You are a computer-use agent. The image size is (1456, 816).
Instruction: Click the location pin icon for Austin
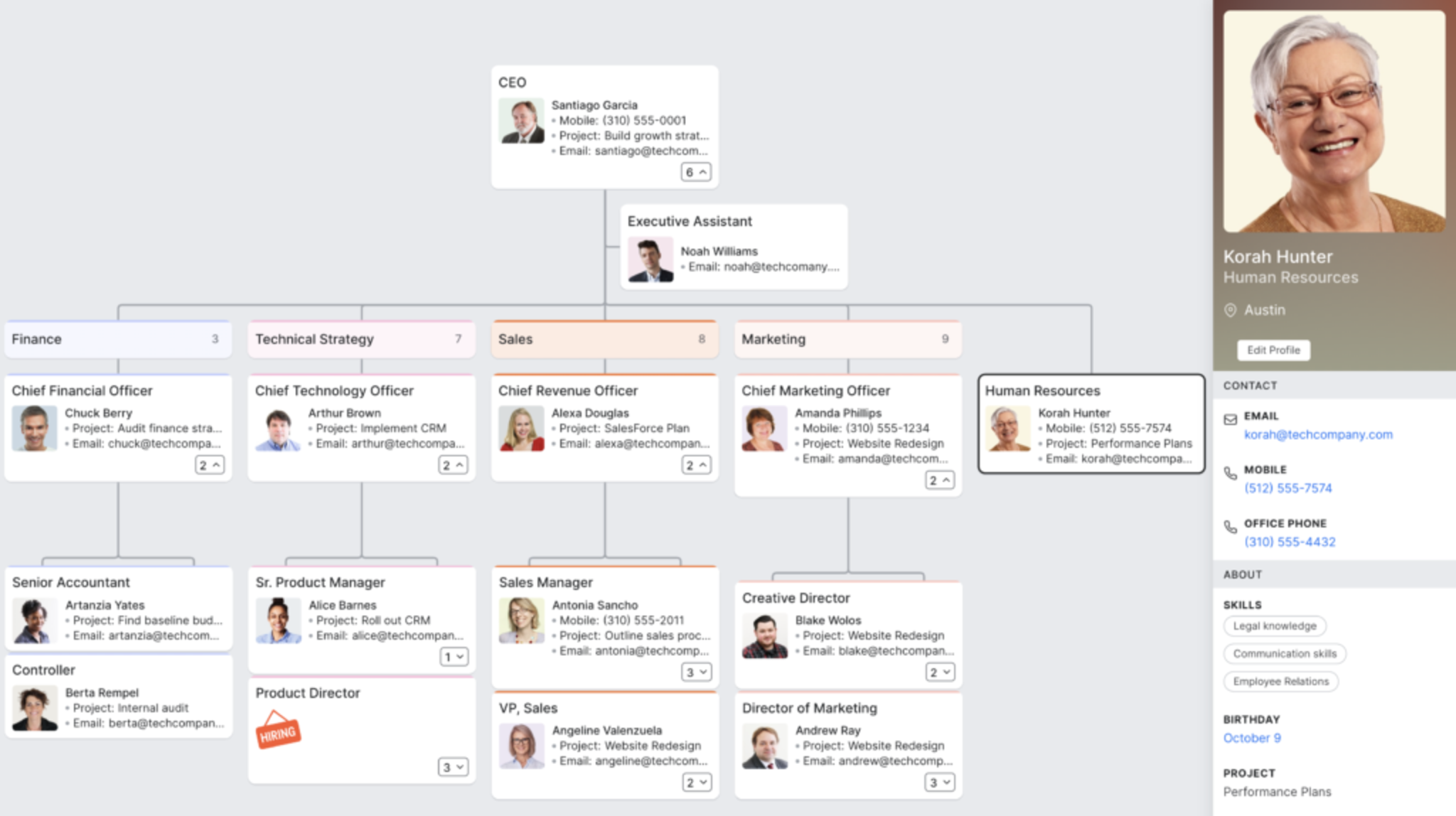(1231, 308)
